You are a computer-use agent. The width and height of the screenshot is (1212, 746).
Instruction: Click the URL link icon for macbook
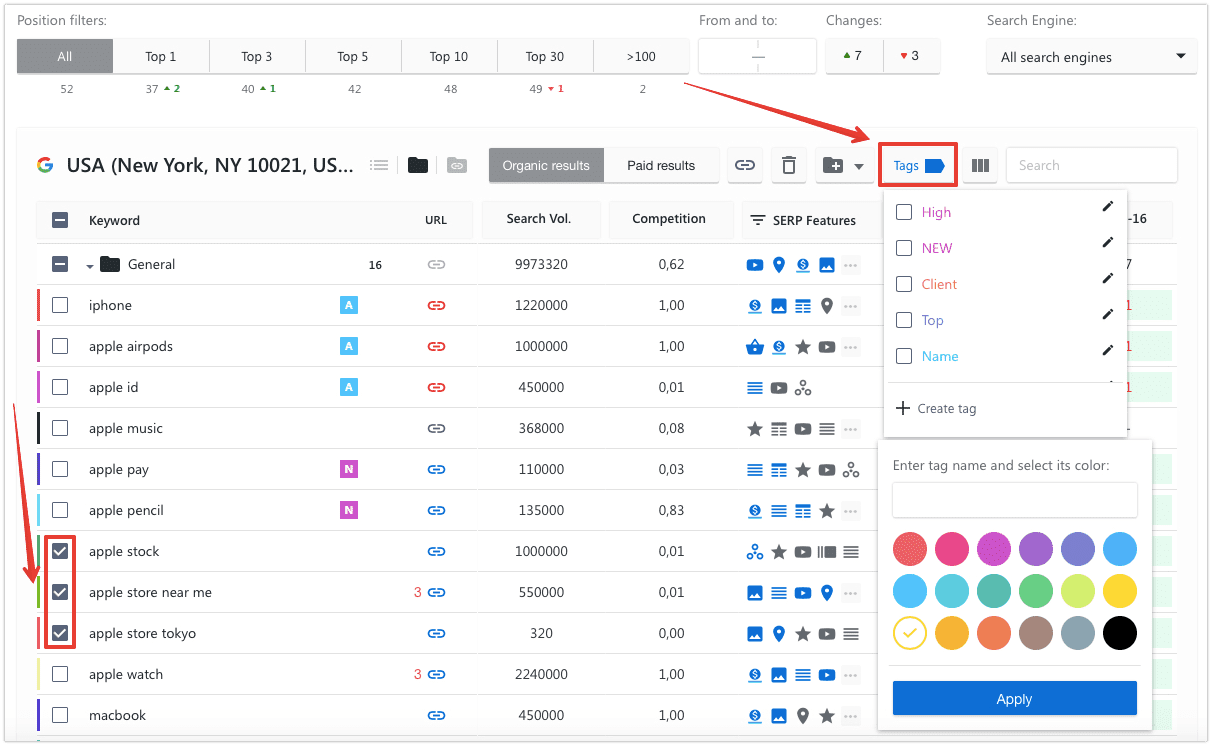point(436,715)
